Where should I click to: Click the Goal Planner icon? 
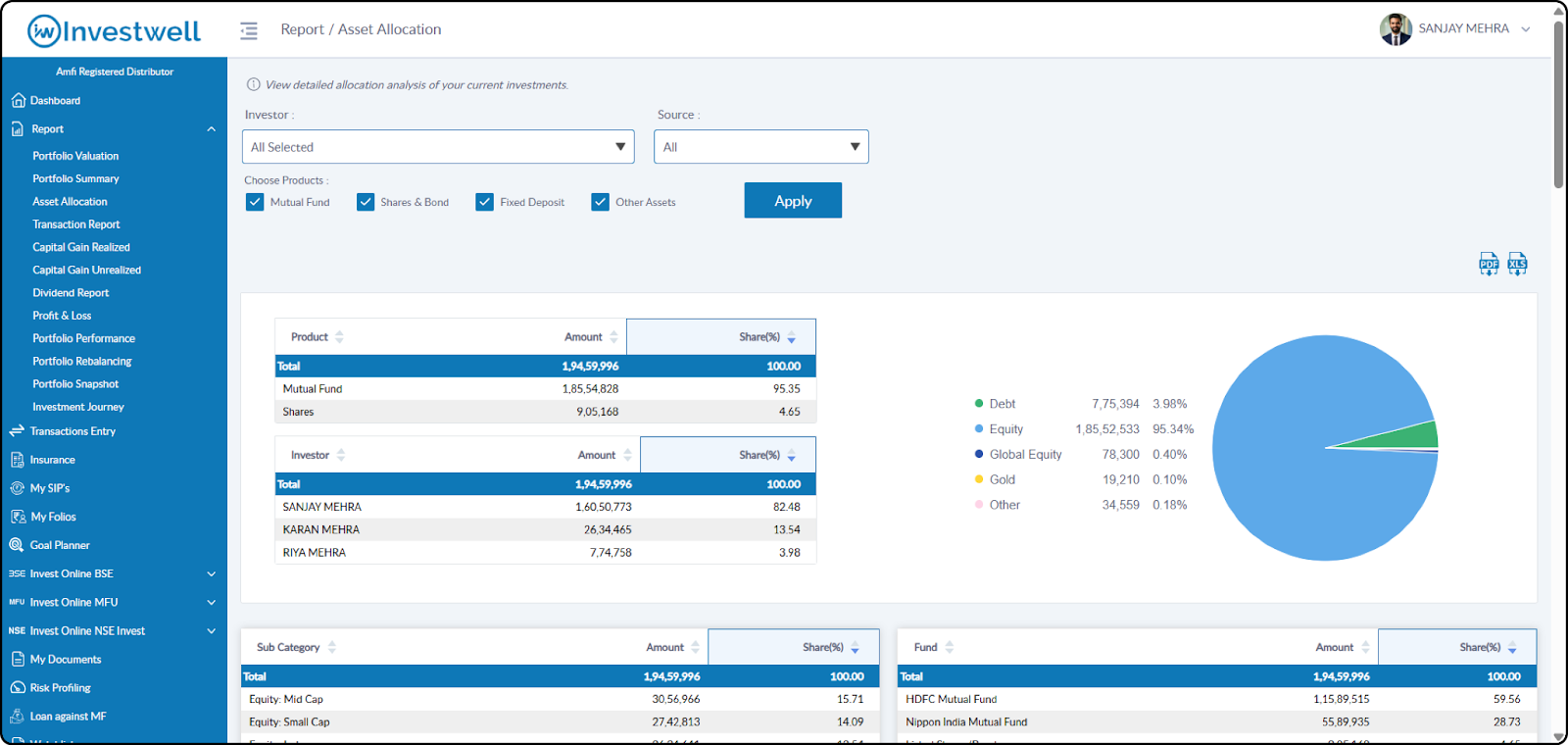(x=17, y=544)
